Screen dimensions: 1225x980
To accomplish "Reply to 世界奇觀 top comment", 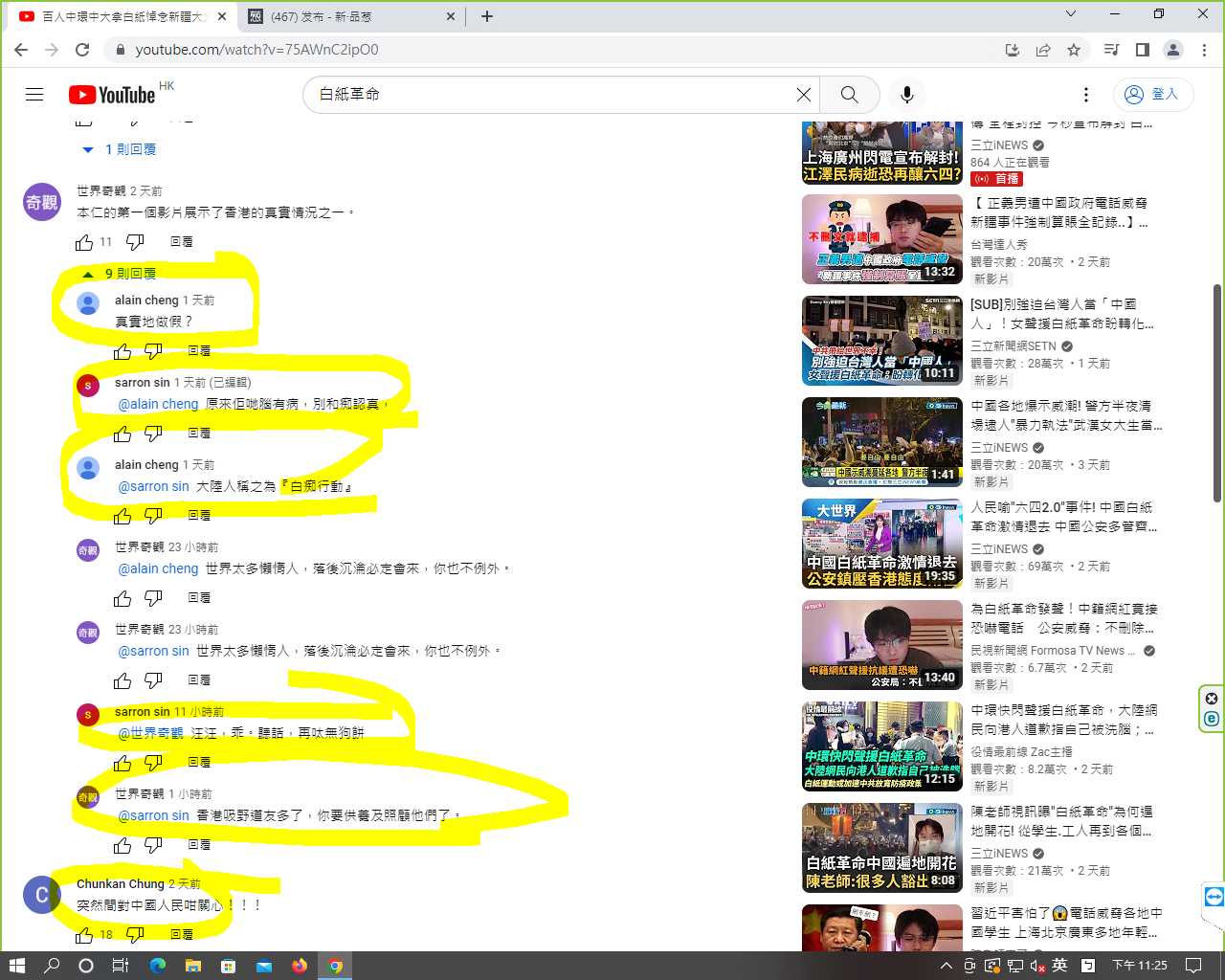I will click(182, 242).
